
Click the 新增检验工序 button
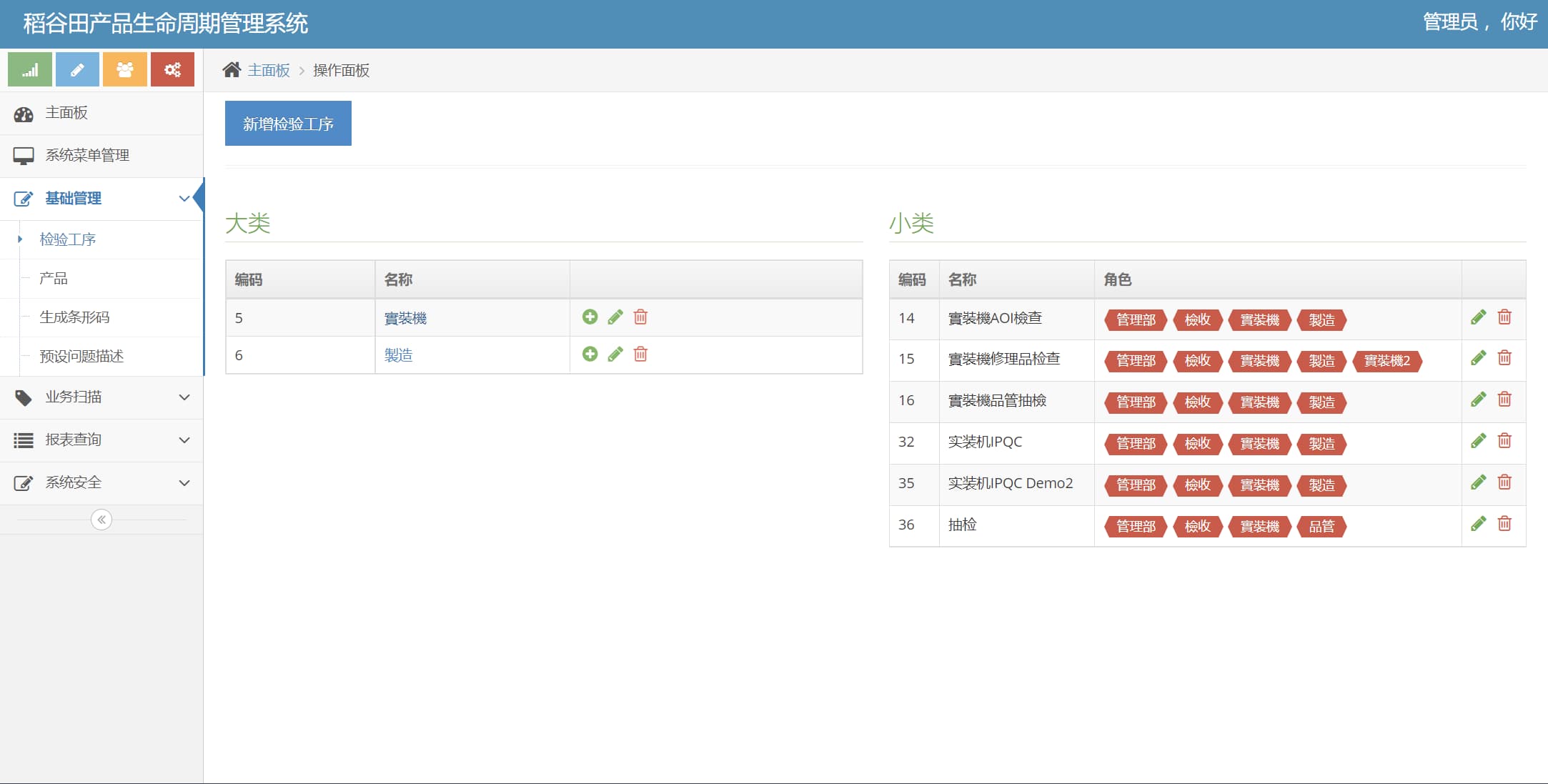tap(287, 123)
